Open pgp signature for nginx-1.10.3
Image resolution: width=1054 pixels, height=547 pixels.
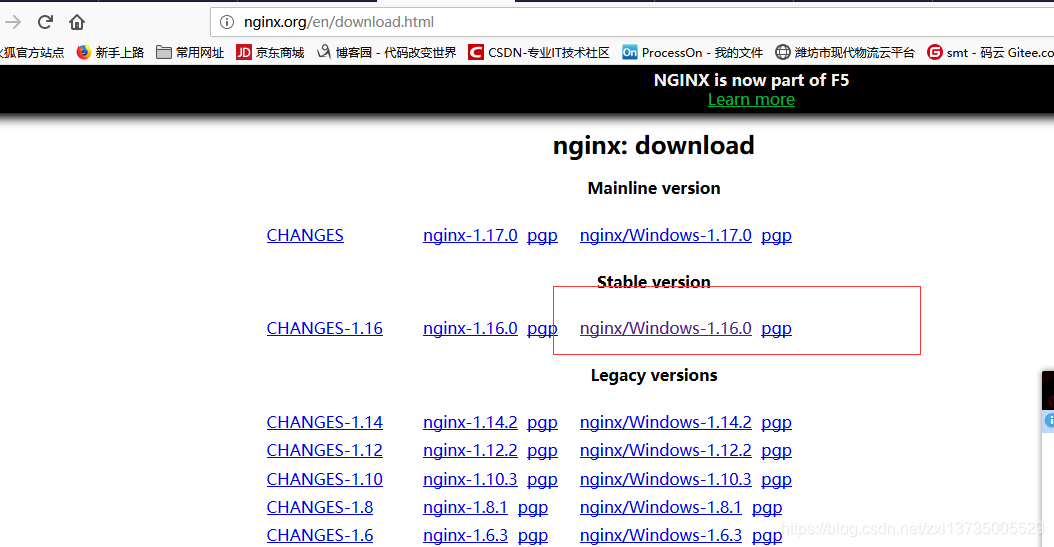[x=542, y=480]
